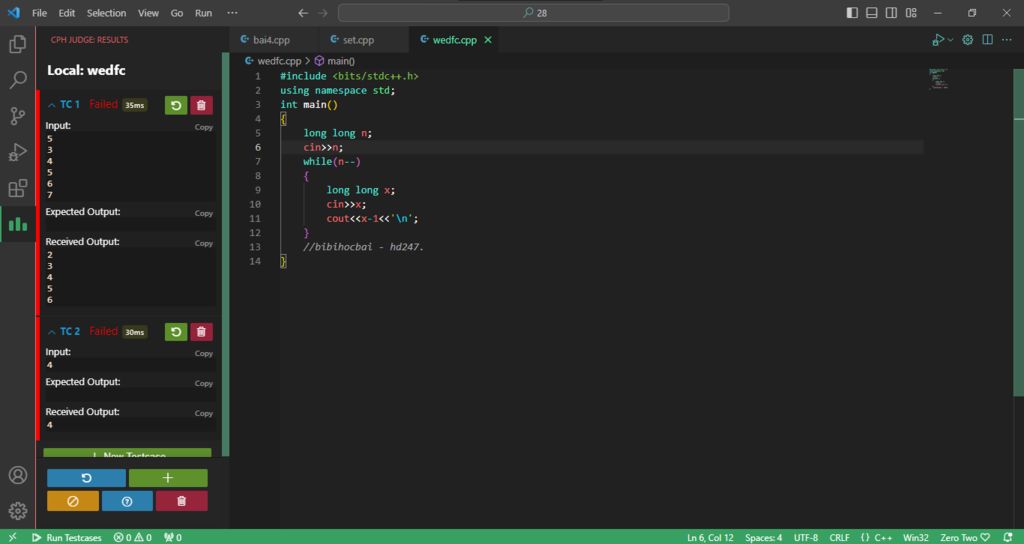1024x544 pixels.
Task: Open the editor More Actions ellipsis
Action: point(1006,40)
